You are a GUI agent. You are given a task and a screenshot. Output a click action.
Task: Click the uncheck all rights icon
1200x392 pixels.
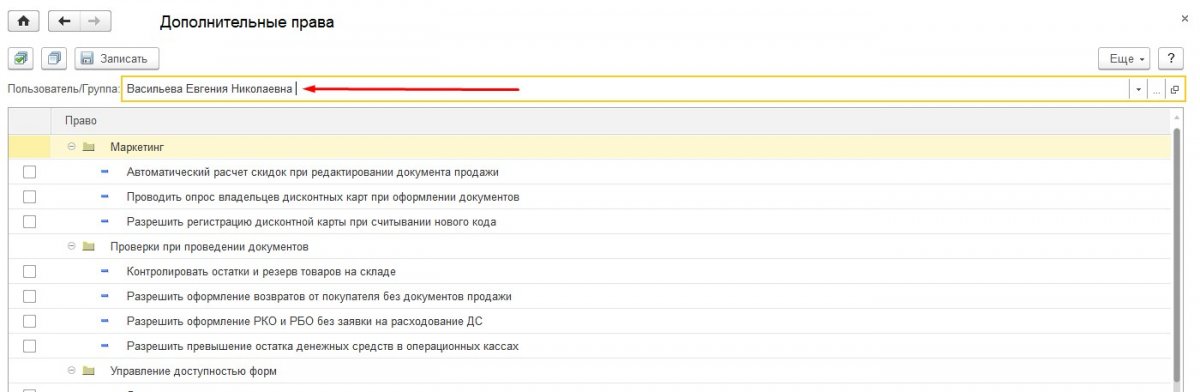(x=54, y=59)
